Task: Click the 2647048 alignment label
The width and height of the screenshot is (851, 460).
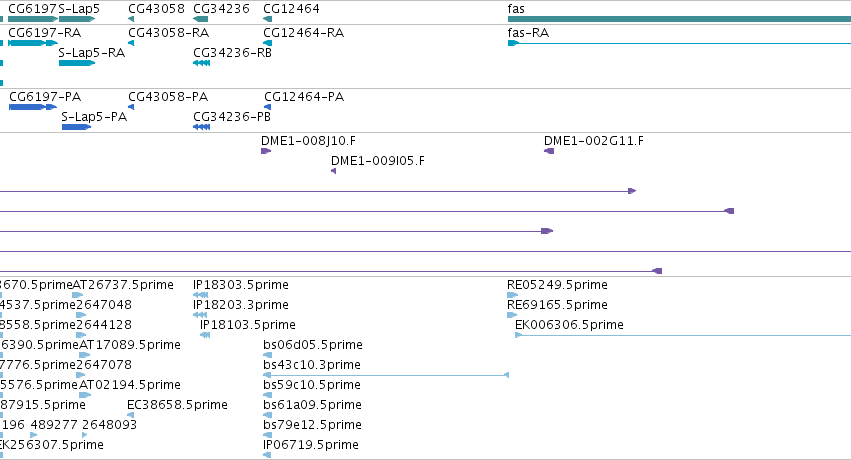Action: (x=104, y=305)
